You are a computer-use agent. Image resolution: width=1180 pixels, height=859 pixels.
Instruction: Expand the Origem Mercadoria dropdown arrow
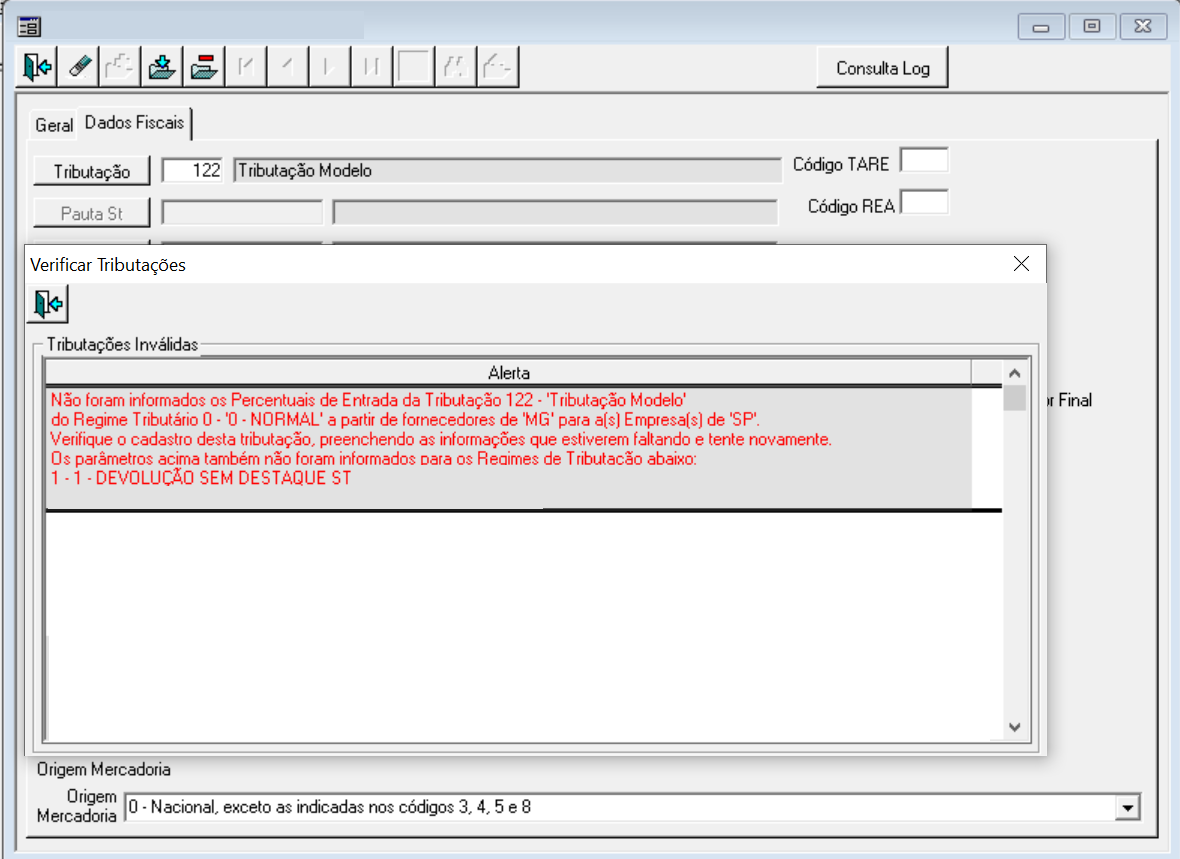1127,808
